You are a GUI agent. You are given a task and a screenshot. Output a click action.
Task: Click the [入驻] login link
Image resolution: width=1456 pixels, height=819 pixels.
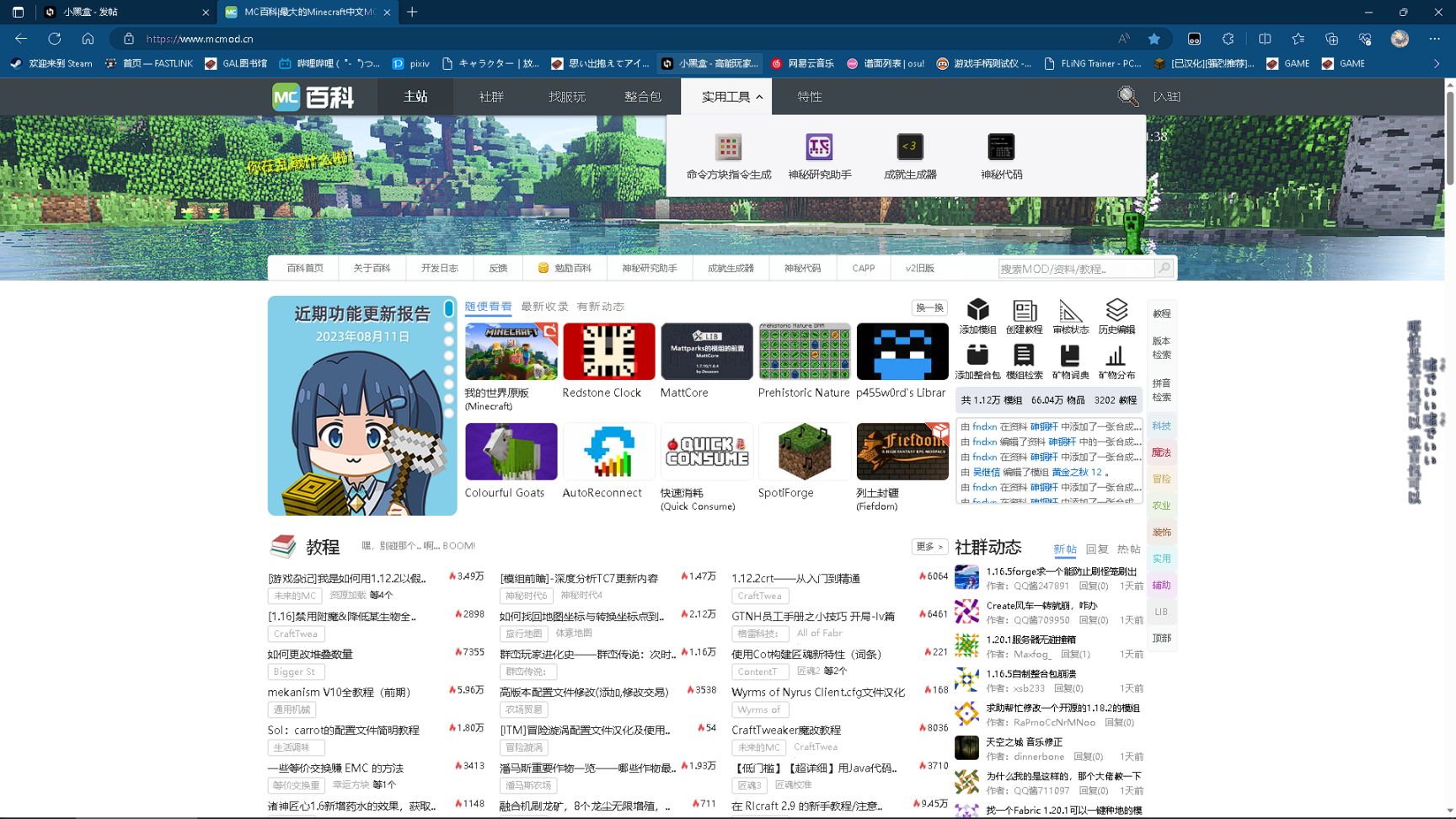(1166, 97)
